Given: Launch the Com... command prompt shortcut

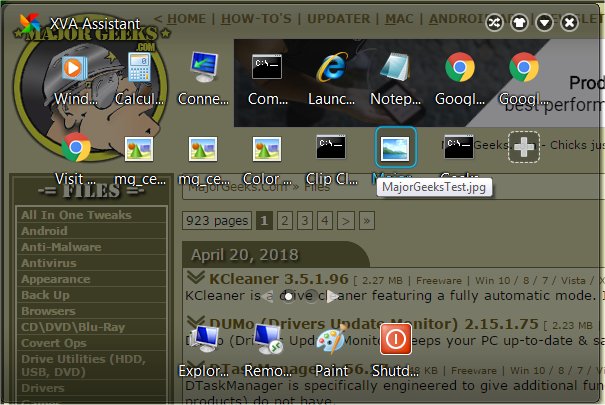Looking at the screenshot, I should coord(267,80).
